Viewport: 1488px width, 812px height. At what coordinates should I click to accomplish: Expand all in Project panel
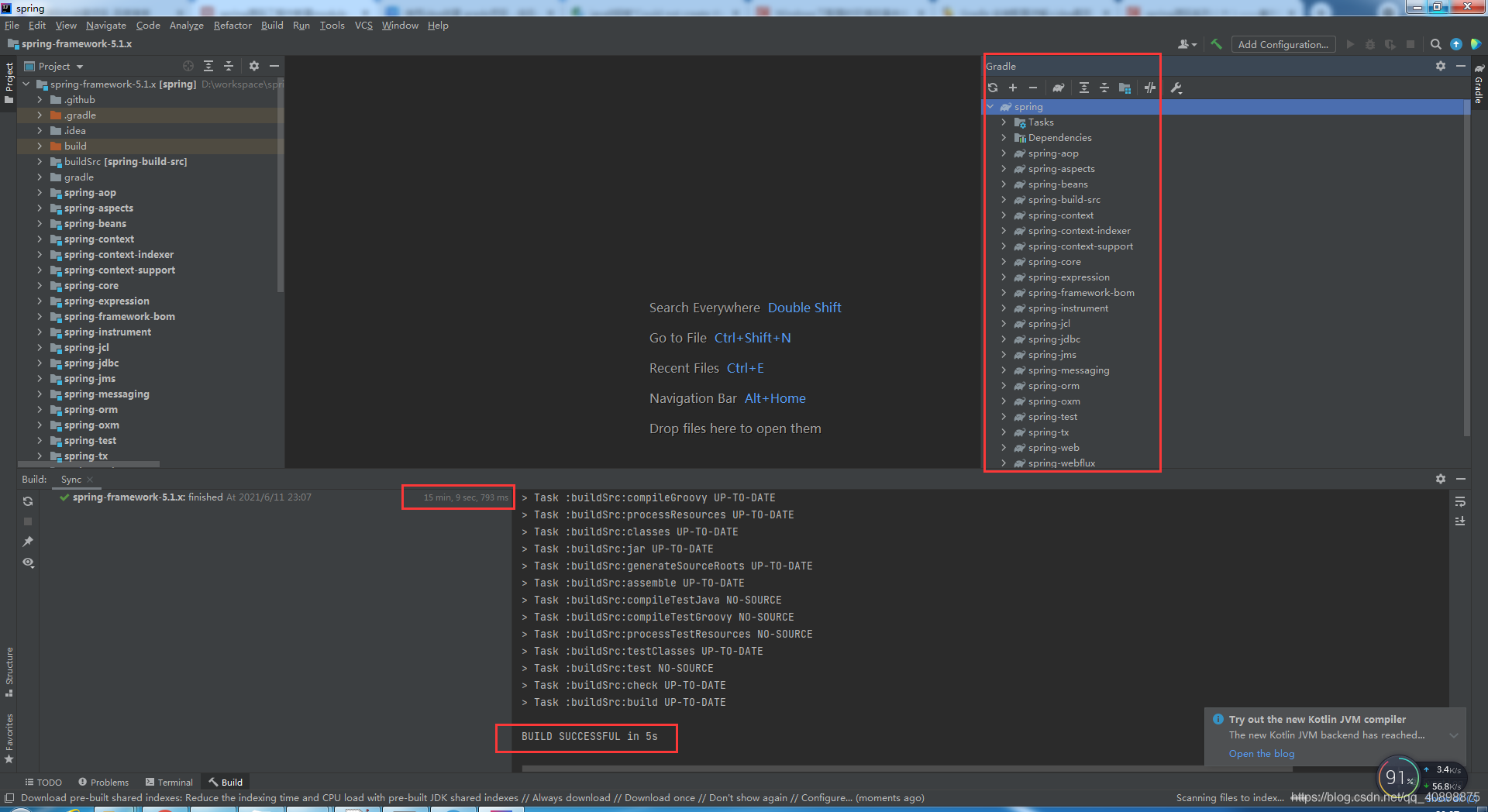(208, 66)
